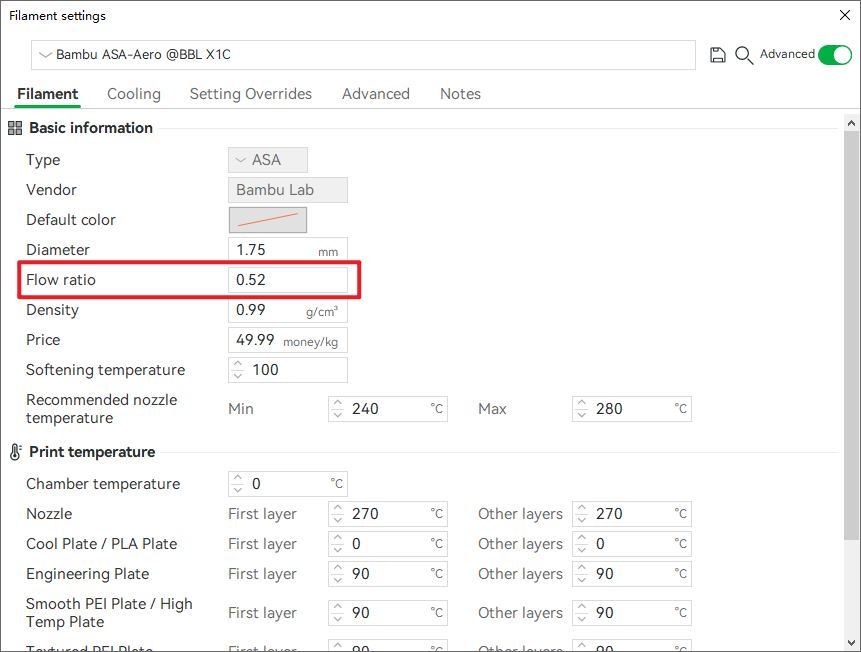This screenshot has height=652, width=861.
Task: Decrease Softening temperature with down arrow
Action: click(x=237, y=376)
